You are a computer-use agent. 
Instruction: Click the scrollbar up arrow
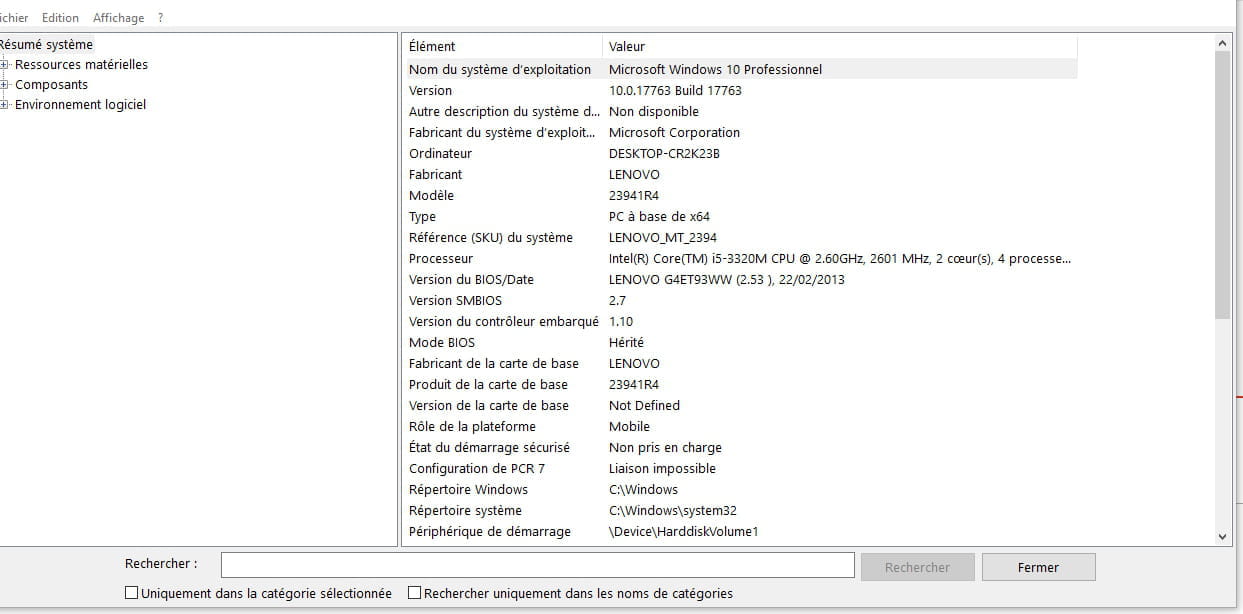(1223, 43)
